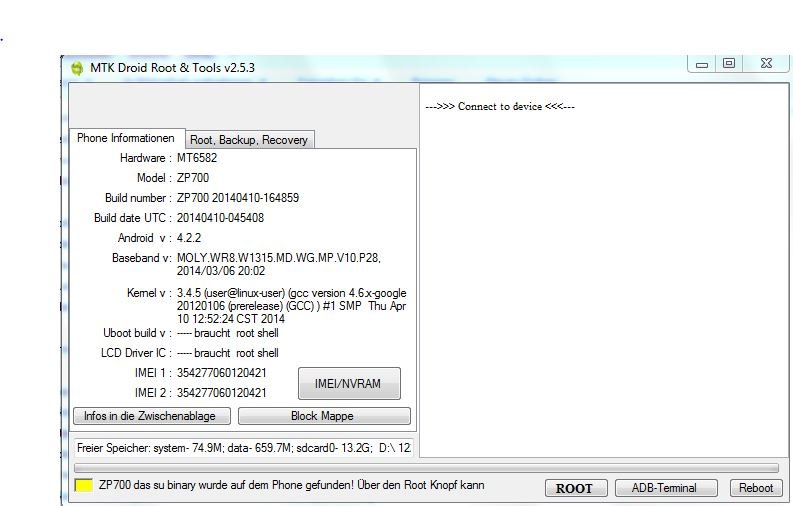Image resolution: width=793 pixels, height=506 pixels.
Task: Select the kernel version text 3.4.5
Action: [291, 306]
